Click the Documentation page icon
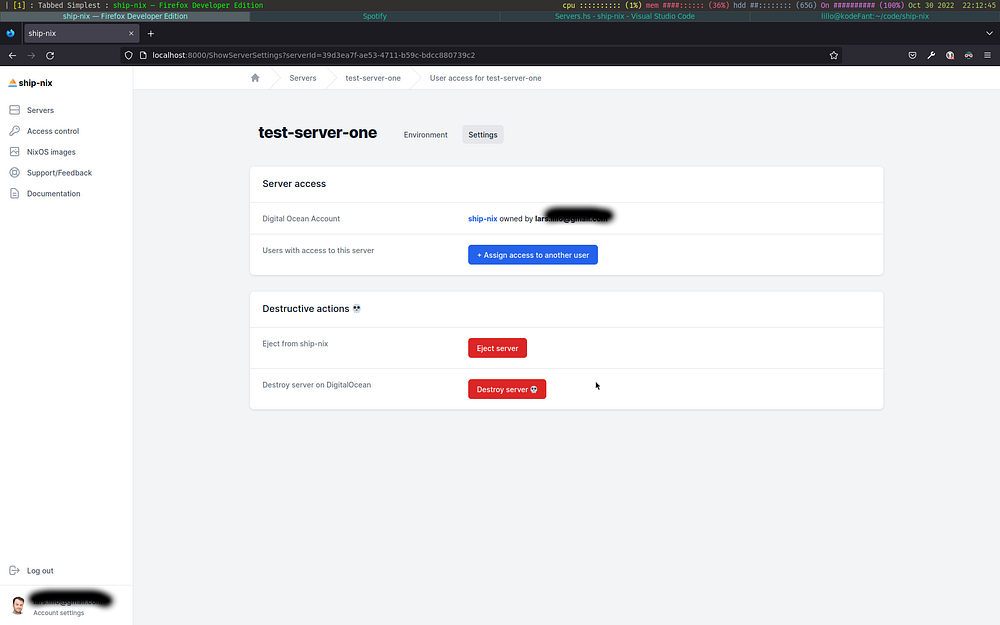This screenshot has width=1000, height=625. 15,193
